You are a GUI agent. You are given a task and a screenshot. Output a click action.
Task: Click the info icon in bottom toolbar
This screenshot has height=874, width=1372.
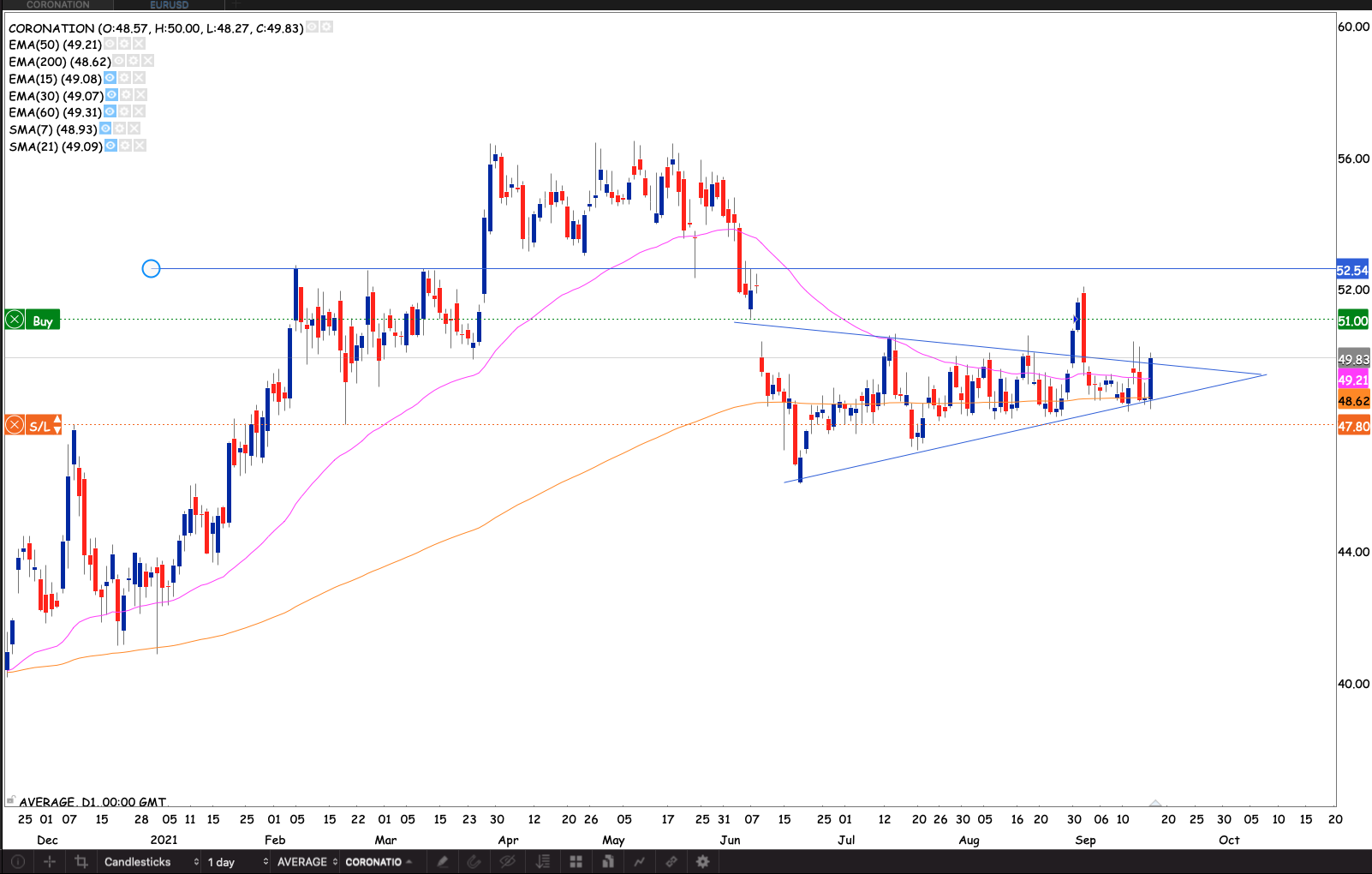[18, 862]
